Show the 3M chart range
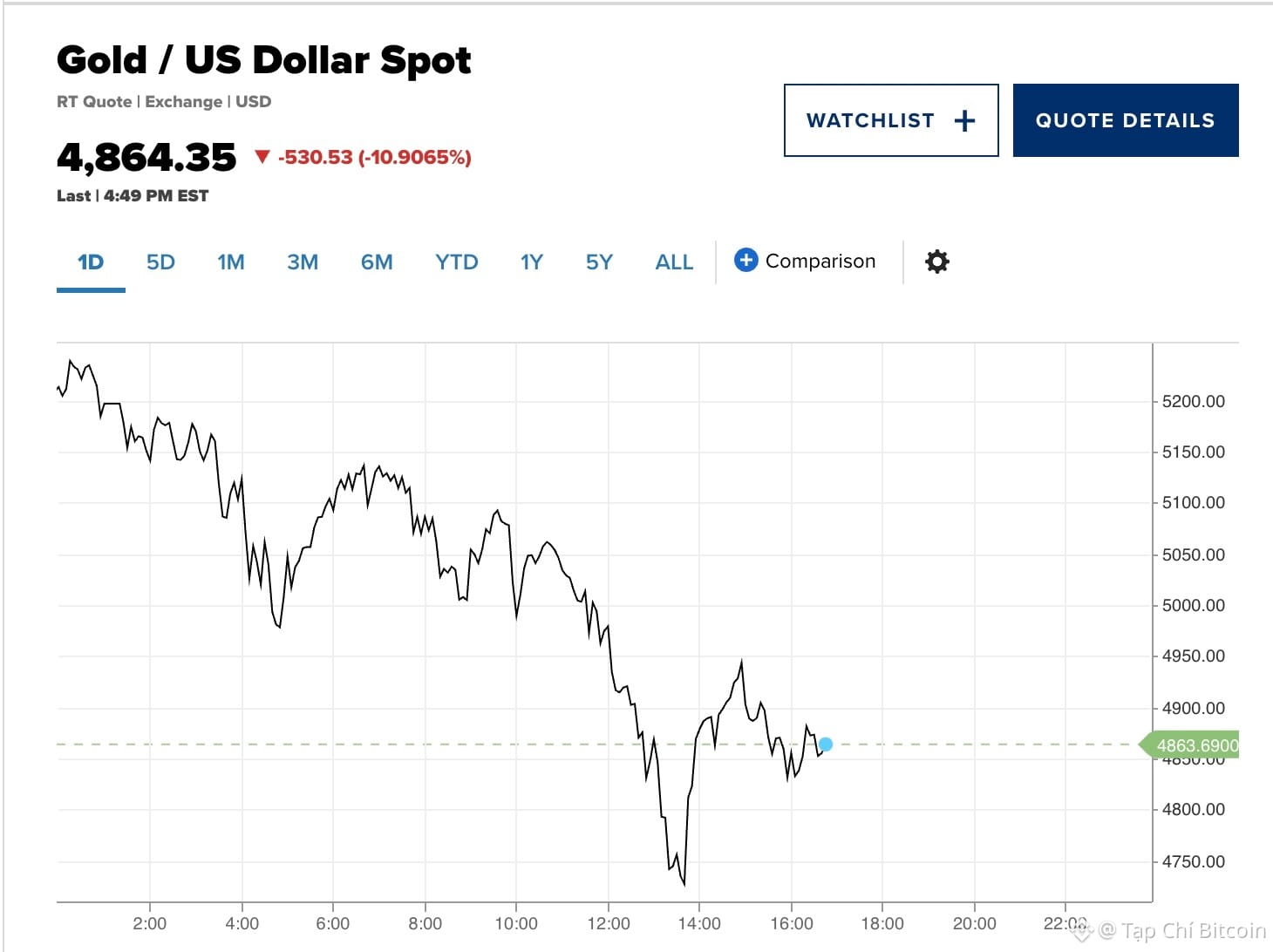The height and width of the screenshot is (952, 1273). pos(303,262)
